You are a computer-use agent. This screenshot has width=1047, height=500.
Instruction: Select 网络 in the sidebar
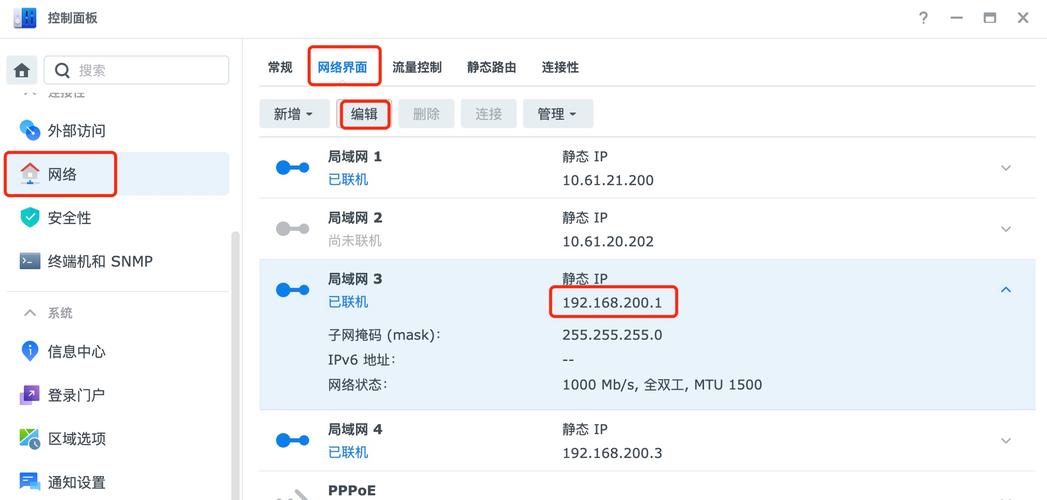[x=118, y=174]
